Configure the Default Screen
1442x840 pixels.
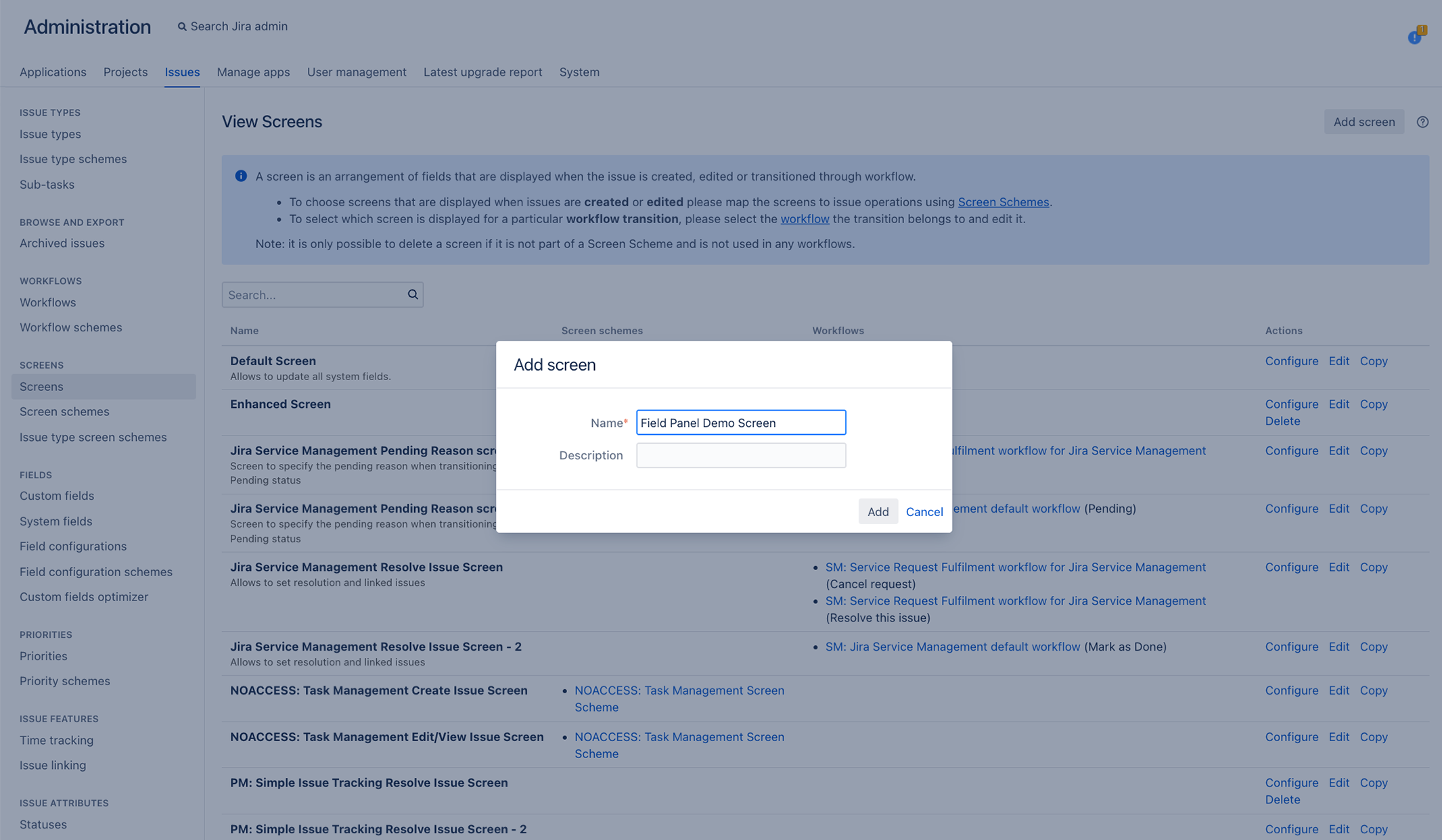(1291, 360)
